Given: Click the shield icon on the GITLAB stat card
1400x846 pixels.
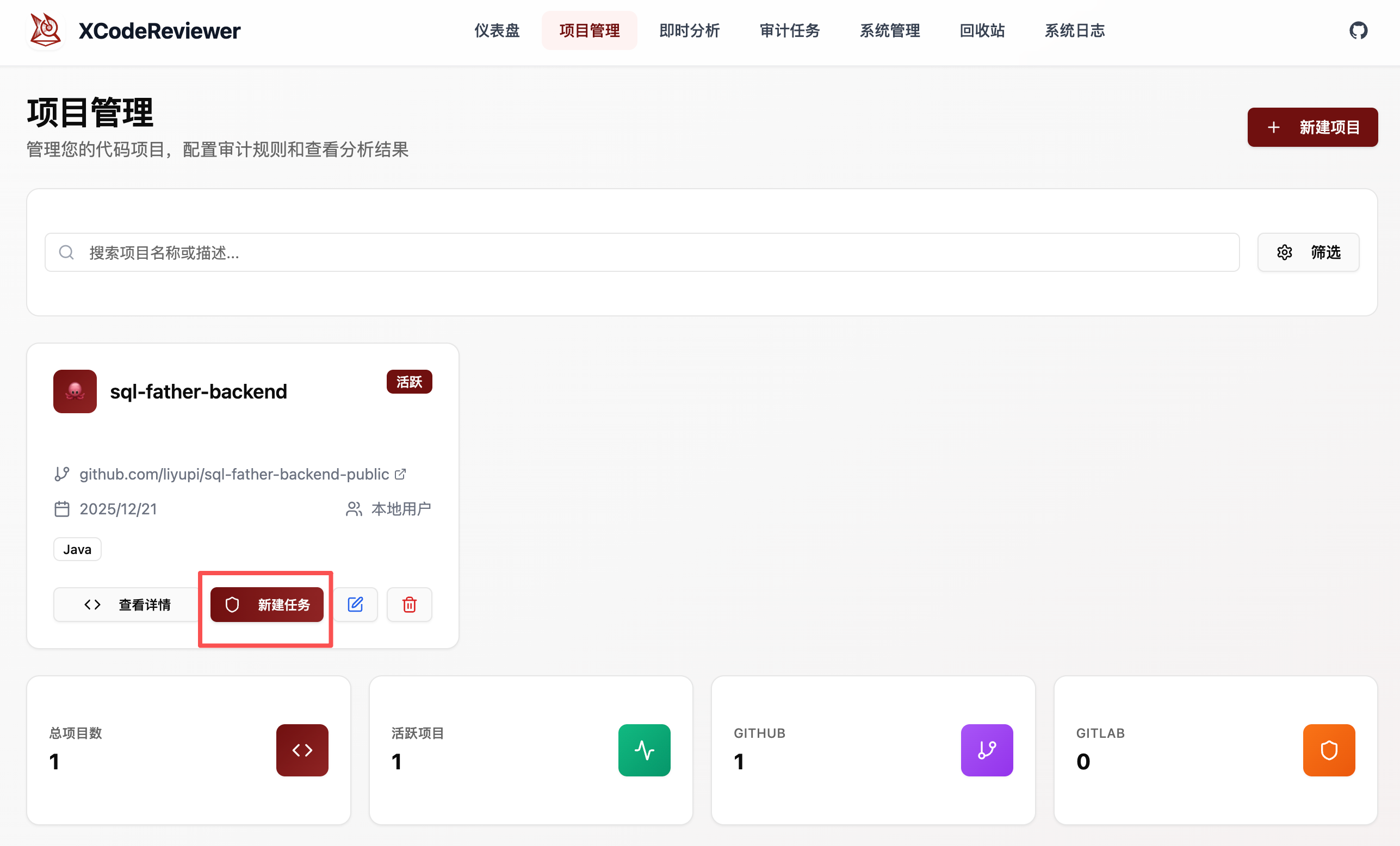Looking at the screenshot, I should click(1328, 750).
